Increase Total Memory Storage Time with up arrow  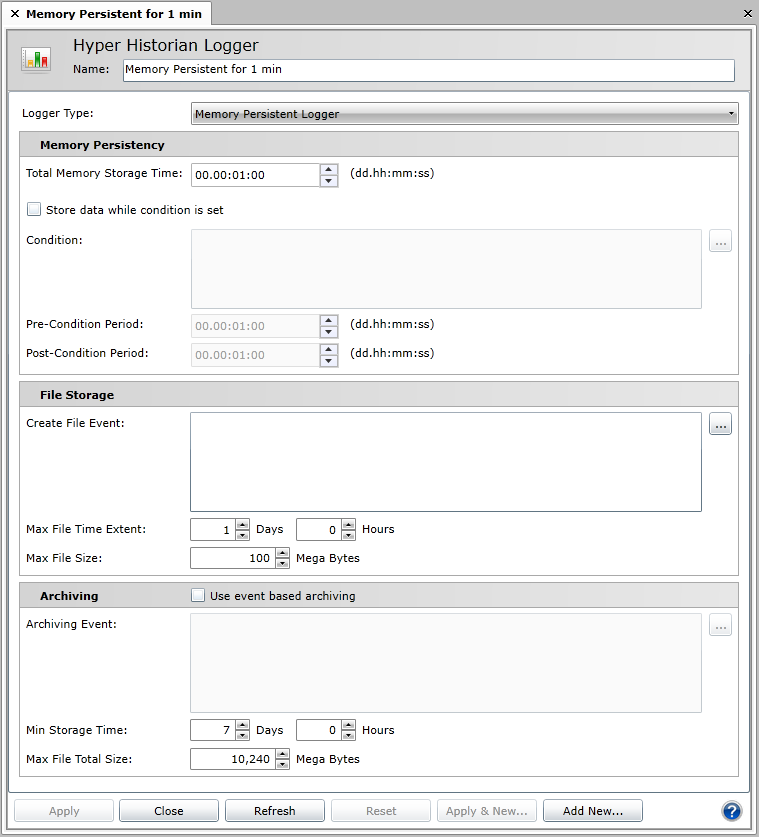329,169
